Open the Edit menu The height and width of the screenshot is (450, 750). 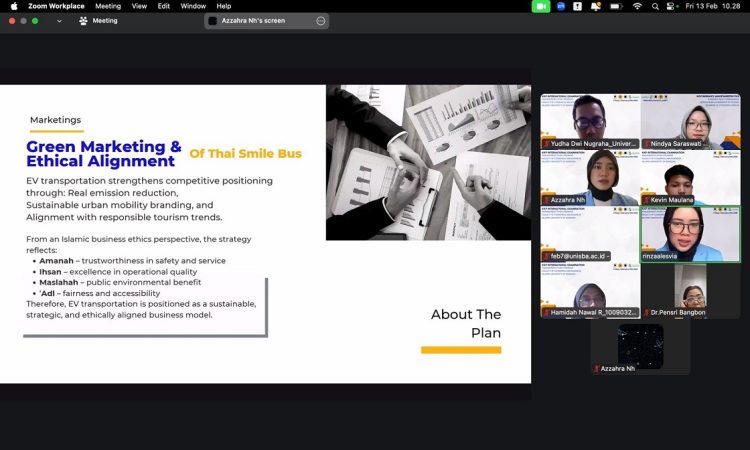pos(164,6)
